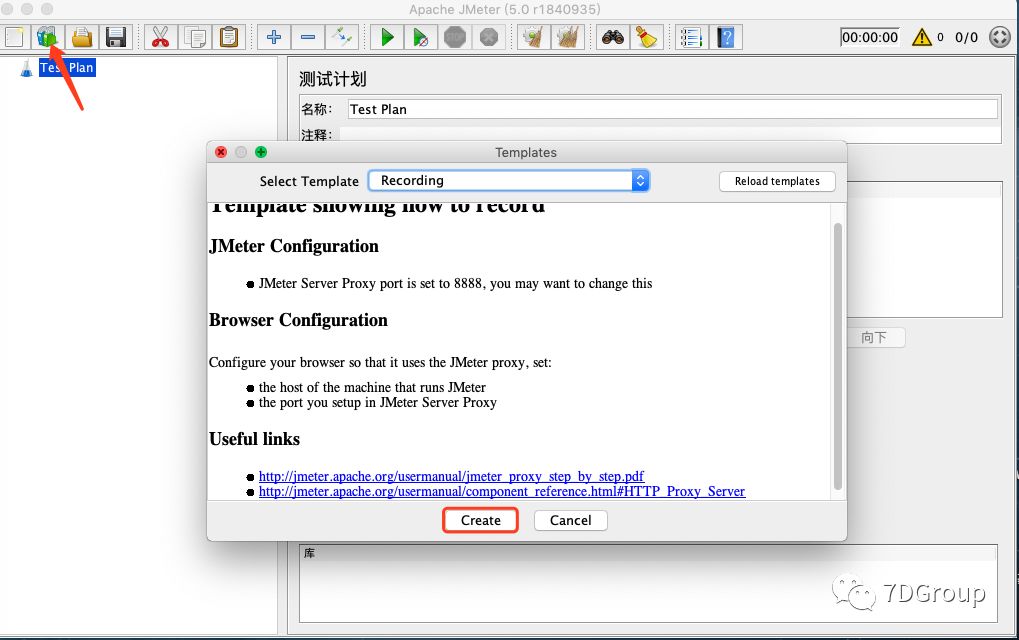Viewport: 1019px width, 640px height.
Task: Click the Clear results broom icon
Action: click(534, 37)
